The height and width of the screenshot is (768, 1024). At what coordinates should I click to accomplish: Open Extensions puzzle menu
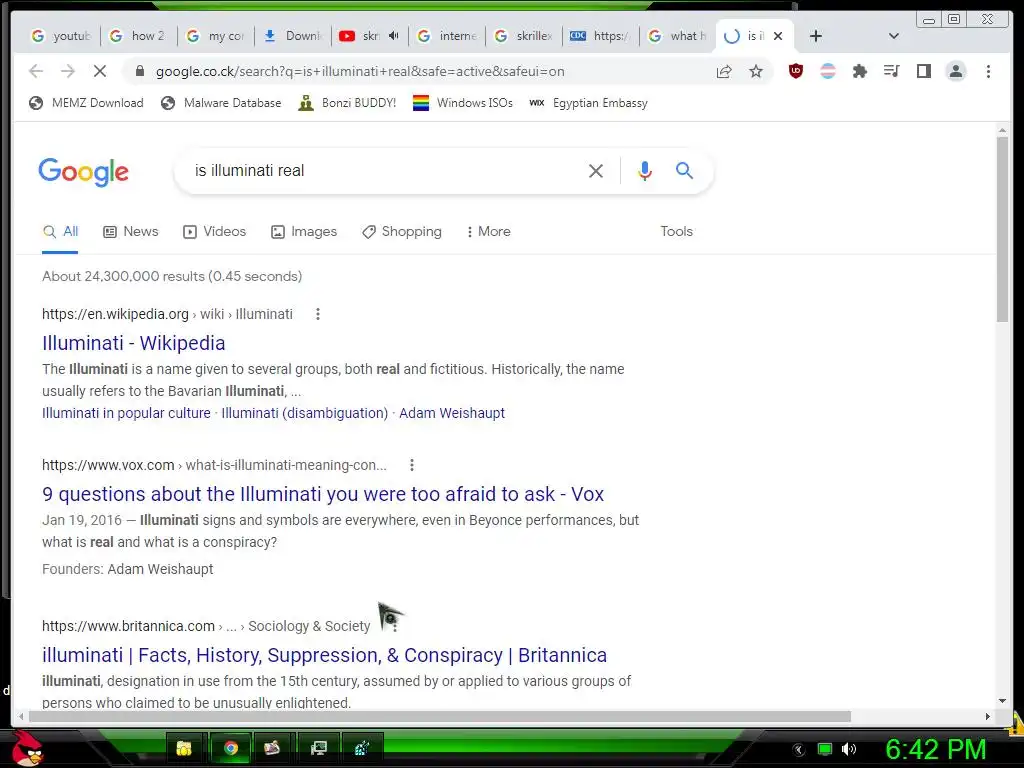[859, 71]
